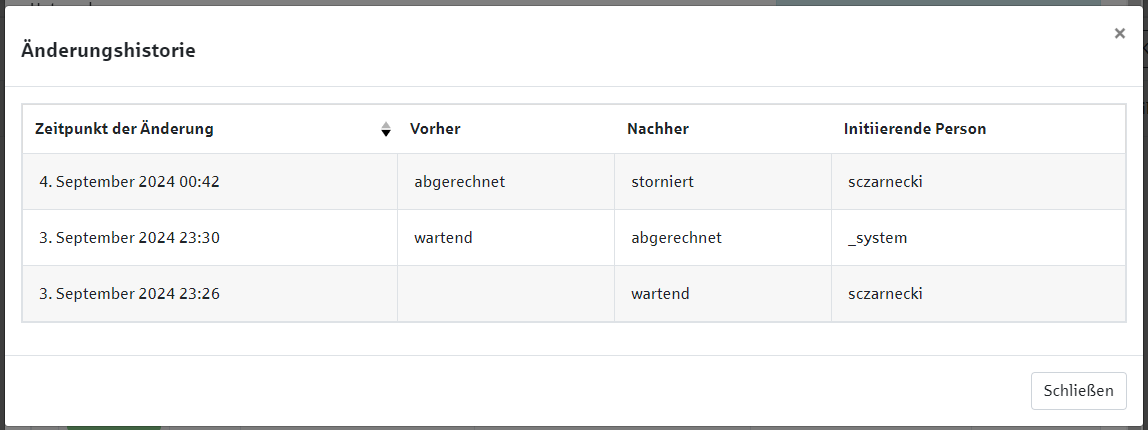This screenshot has width=1148, height=430.
Task: Select the Vorher column header
Action: click(x=435, y=129)
